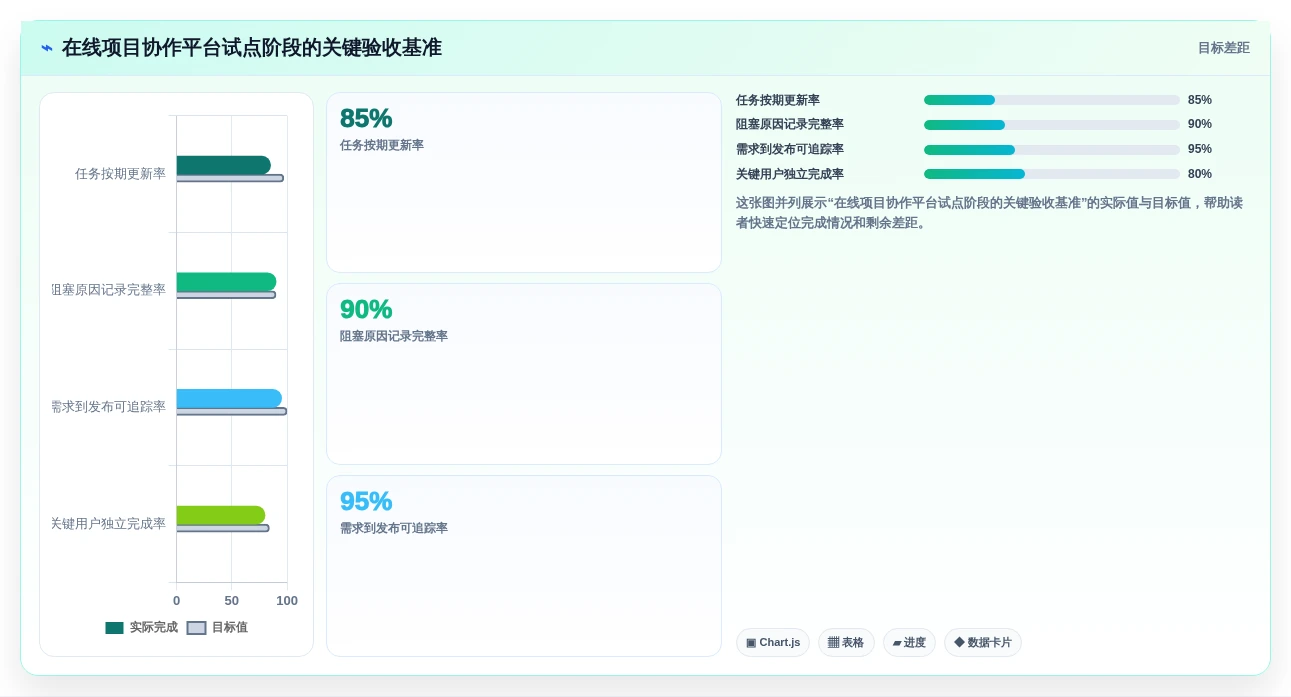Click the 阻塞原因记录完整率 card caption
The width and height of the screenshot is (1291, 697).
coord(394,336)
